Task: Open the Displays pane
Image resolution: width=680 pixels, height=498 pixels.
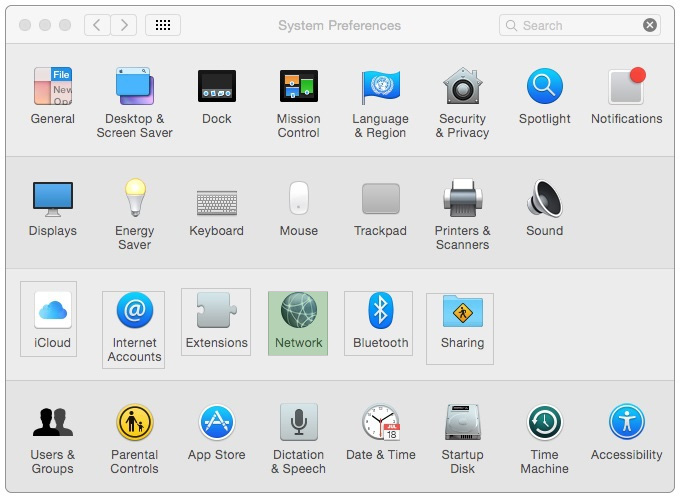Action: pos(52,208)
